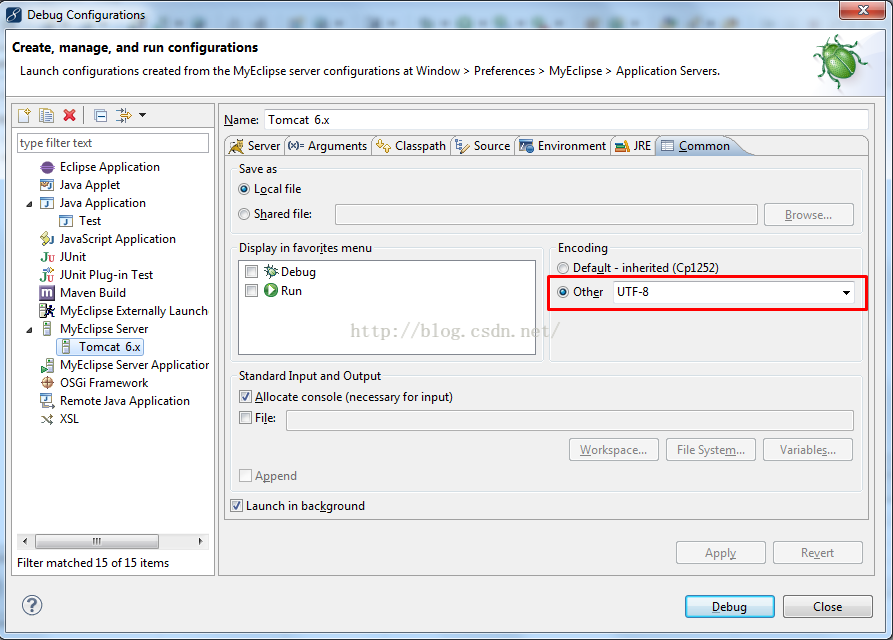Select the MyEclipse Server node
This screenshot has width=893, height=640.
click(104, 329)
